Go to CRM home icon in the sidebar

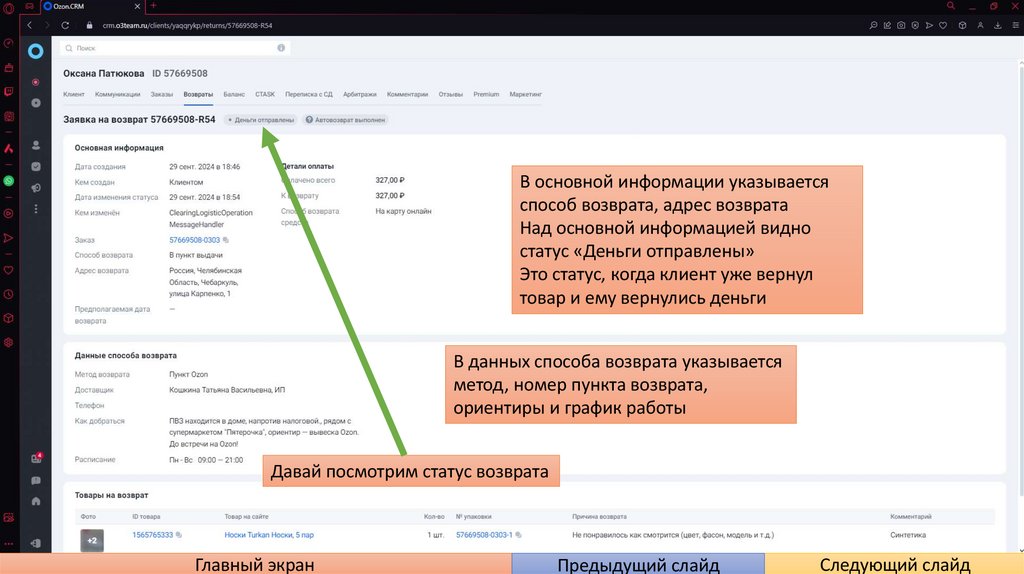[x=36, y=502]
